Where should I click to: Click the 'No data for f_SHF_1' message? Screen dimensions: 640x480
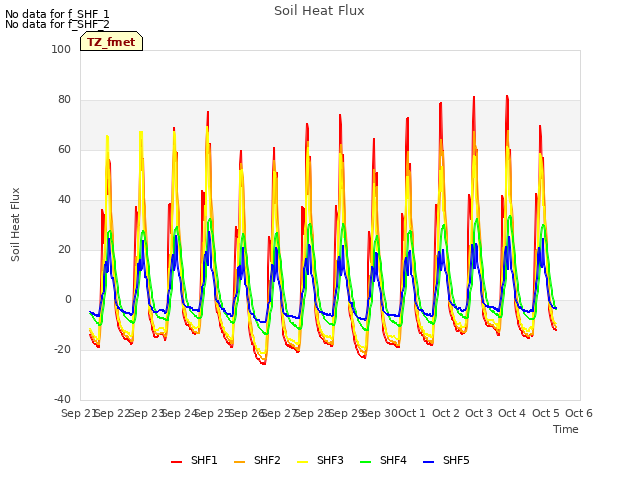click(57, 14)
